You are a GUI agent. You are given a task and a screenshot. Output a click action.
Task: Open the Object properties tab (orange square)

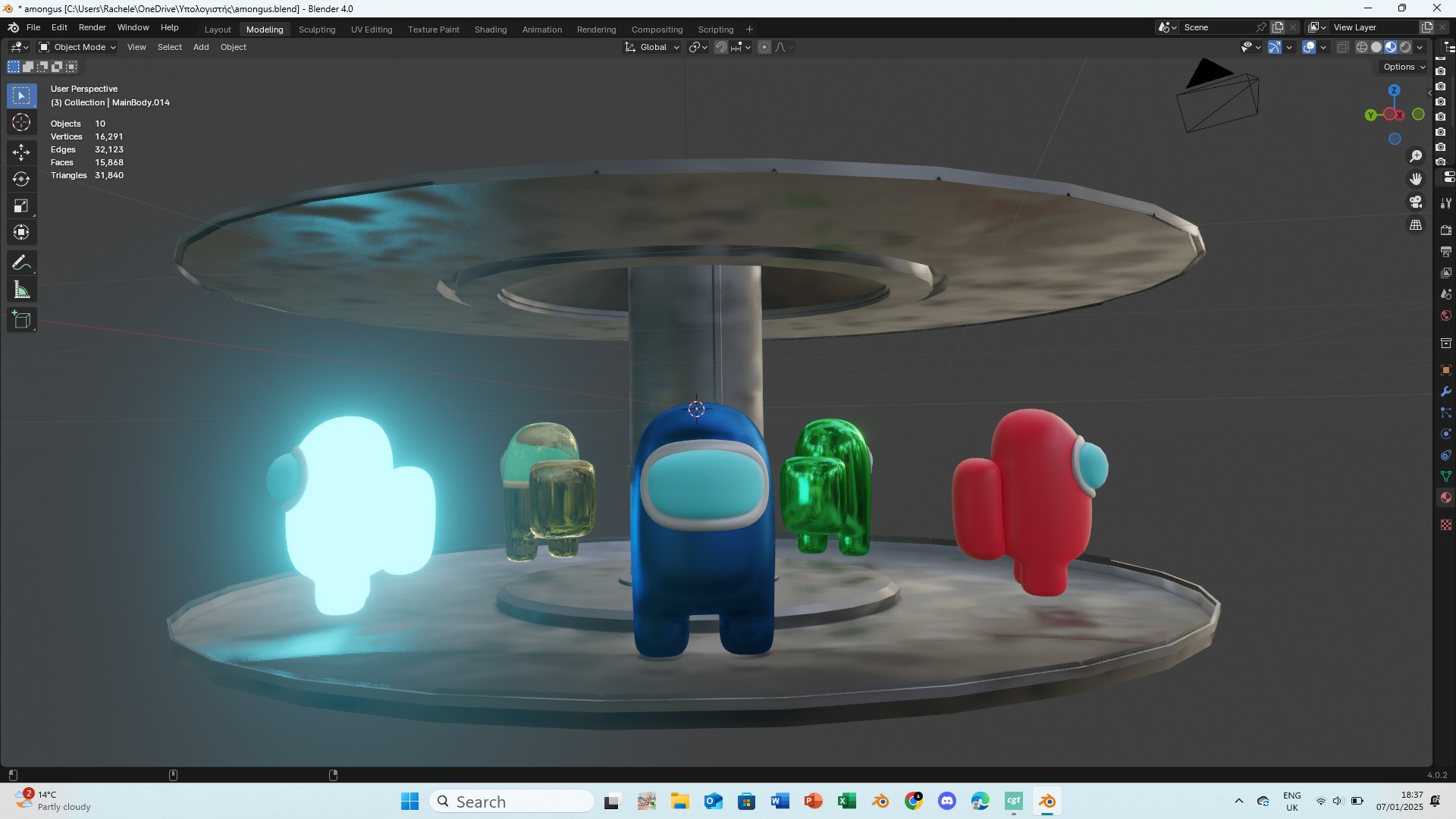coord(1446,370)
